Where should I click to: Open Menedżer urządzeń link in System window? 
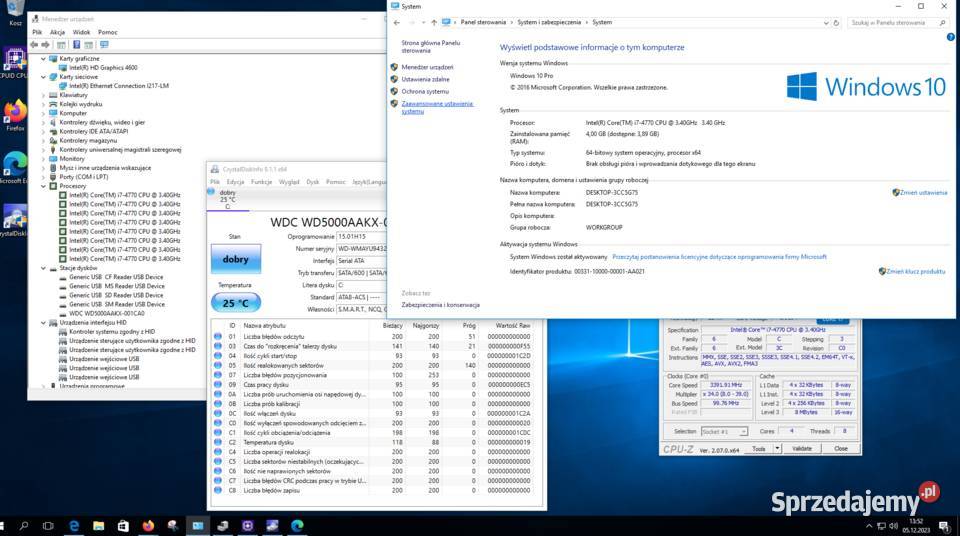[427, 67]
